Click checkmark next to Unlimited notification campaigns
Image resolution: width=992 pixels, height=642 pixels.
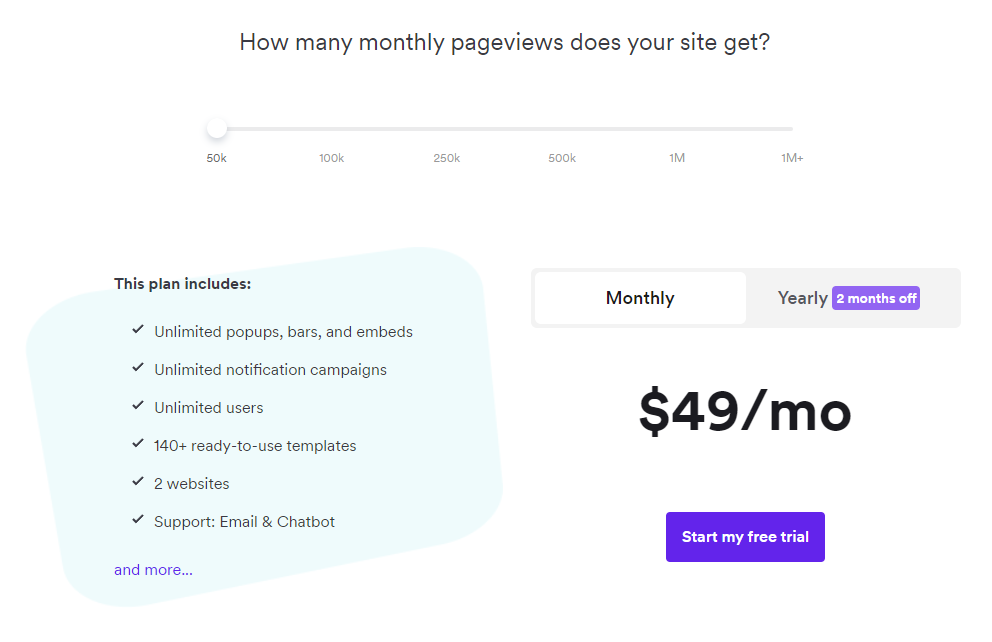click(138, 368)
